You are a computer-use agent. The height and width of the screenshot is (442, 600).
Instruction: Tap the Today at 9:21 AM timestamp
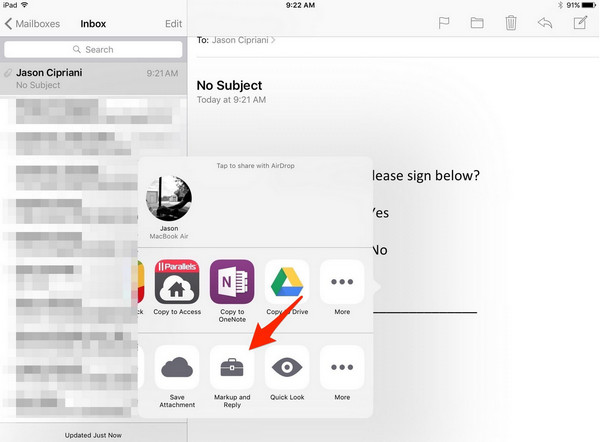[x=231, y=100]
